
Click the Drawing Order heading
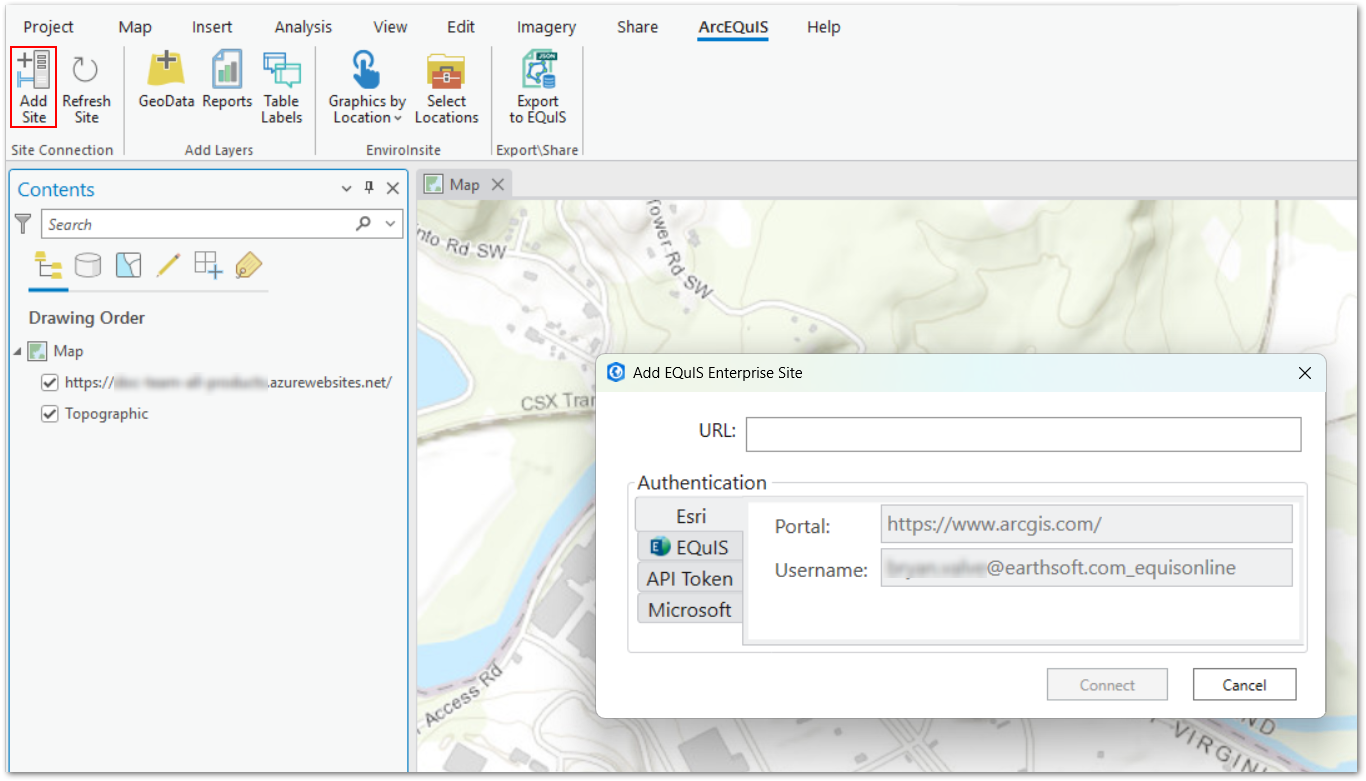click(87, 318)
